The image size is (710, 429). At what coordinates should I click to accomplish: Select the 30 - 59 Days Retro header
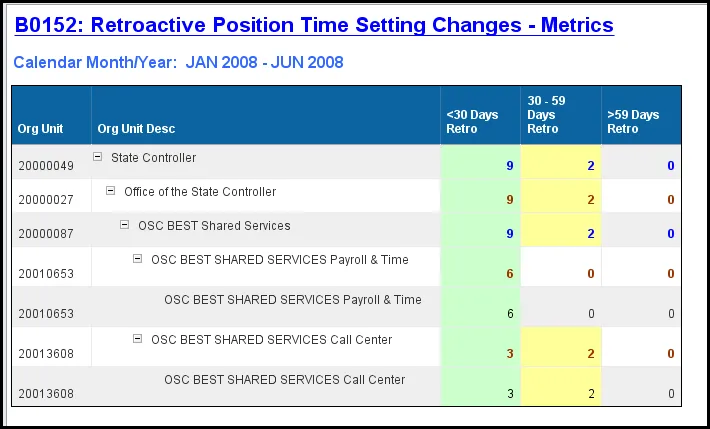point(546,115)
